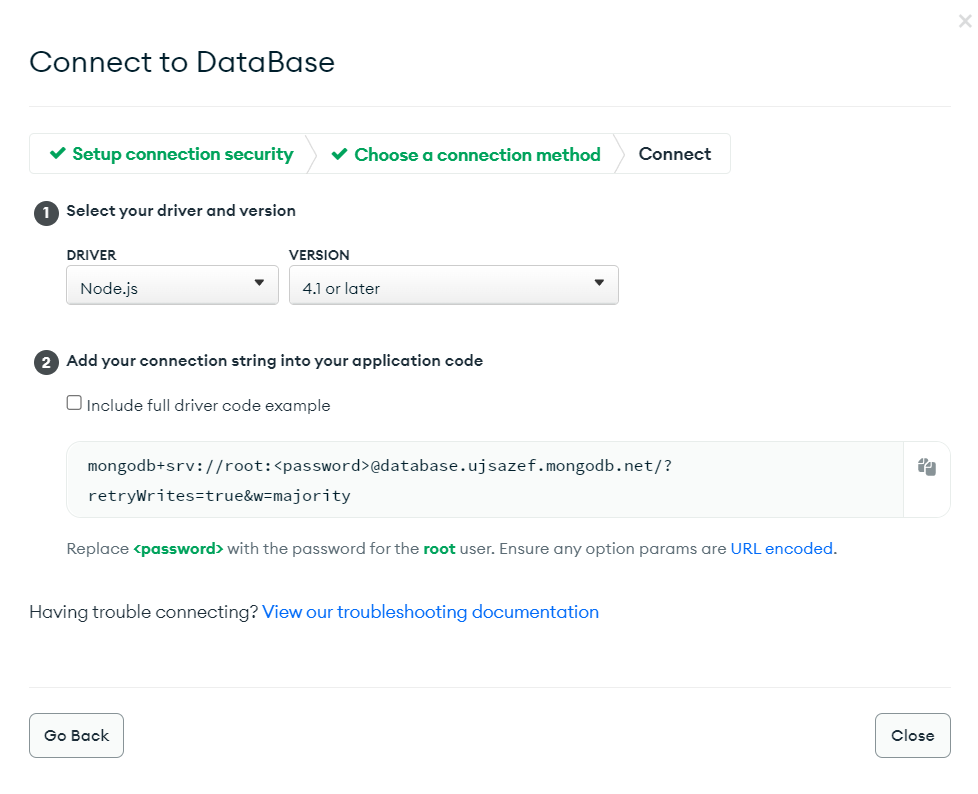The height and width of the screenshot is (794, 978).
Task: Open the URL encoded link
Action: (x=782, y=548)
